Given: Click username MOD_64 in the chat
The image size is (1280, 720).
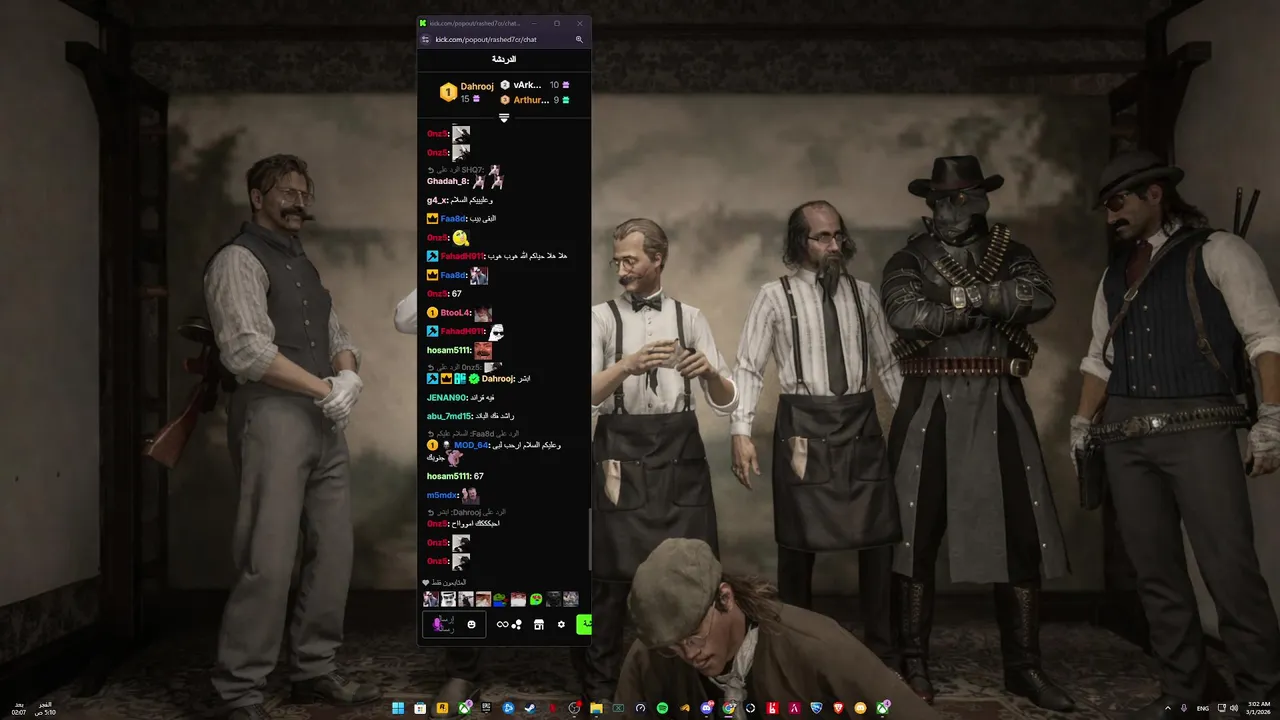Looking at the screenshot, I should click(x=471, y=445).
